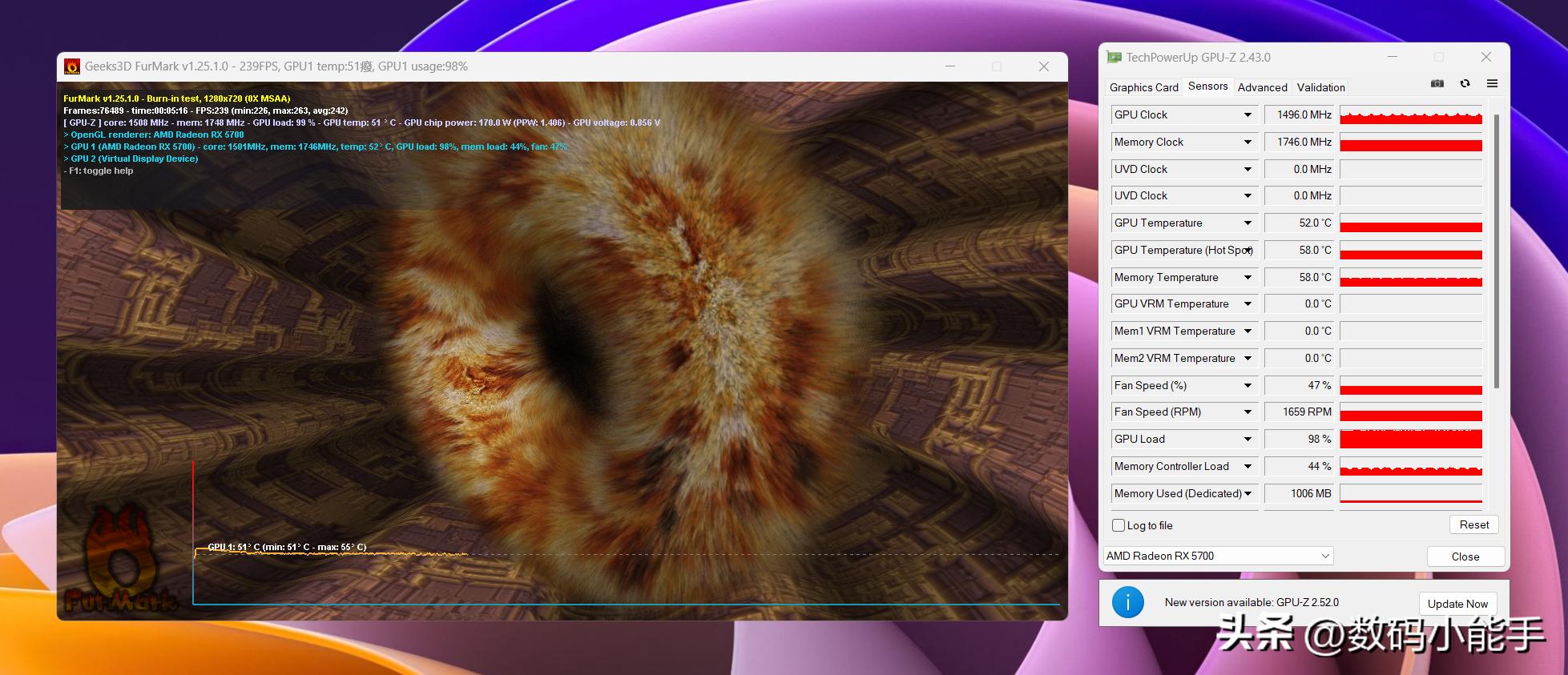The image size is (1568, 675).
Task: Switch to the Graphics Card tab
Action: (x=1143, y=87)
